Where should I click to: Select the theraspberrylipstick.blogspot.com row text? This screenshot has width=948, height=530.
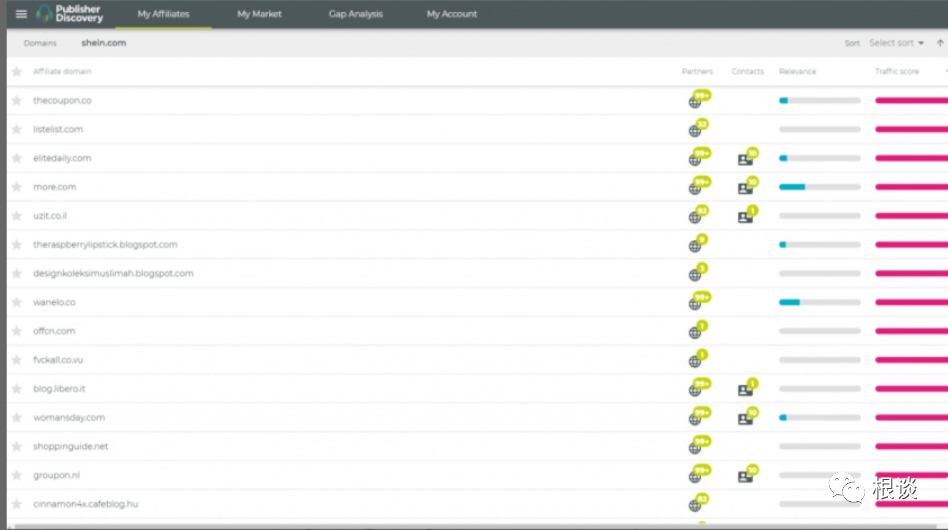point(105,245)
